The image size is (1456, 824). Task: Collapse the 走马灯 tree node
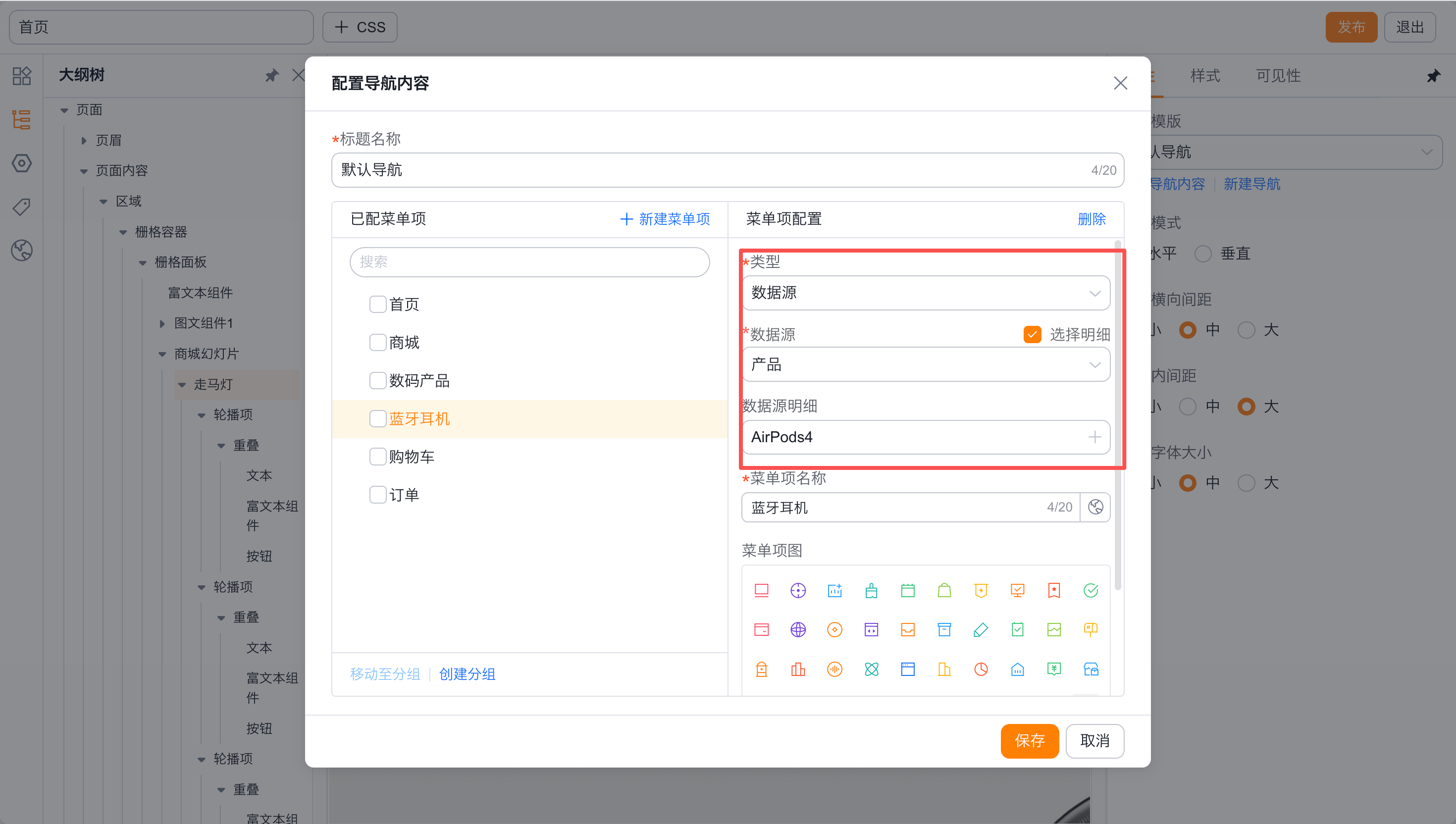click(182, 385)
